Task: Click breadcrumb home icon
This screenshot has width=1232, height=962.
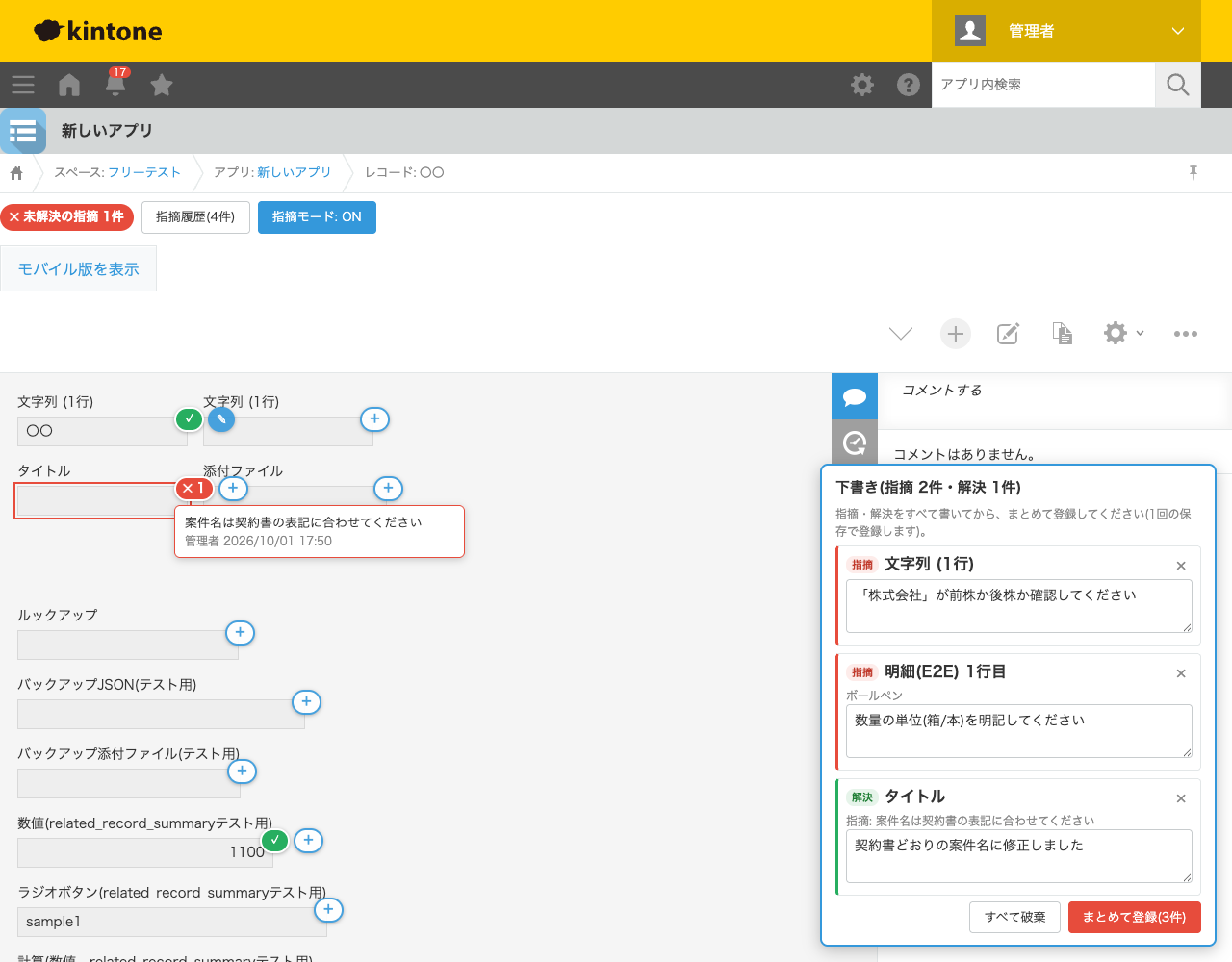Action: click(16, 173)
